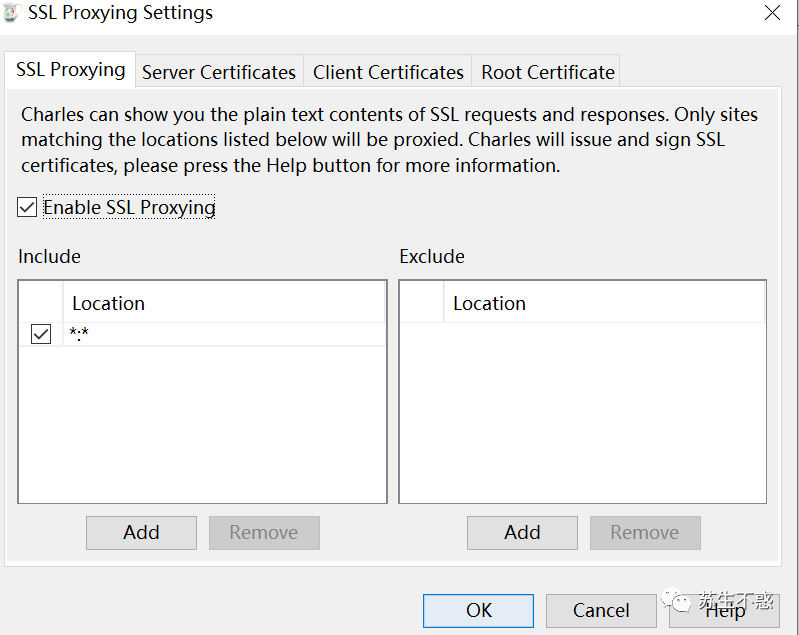Screen dimensions: 799x635
Task: Click Add under the Include list
Action: point(141,533)
